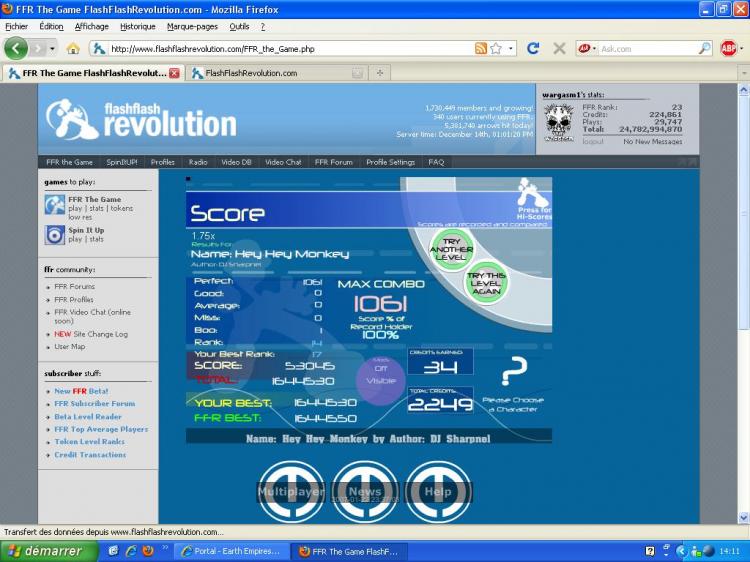Click the FFR The Game sidebar icon

point(54,204)
